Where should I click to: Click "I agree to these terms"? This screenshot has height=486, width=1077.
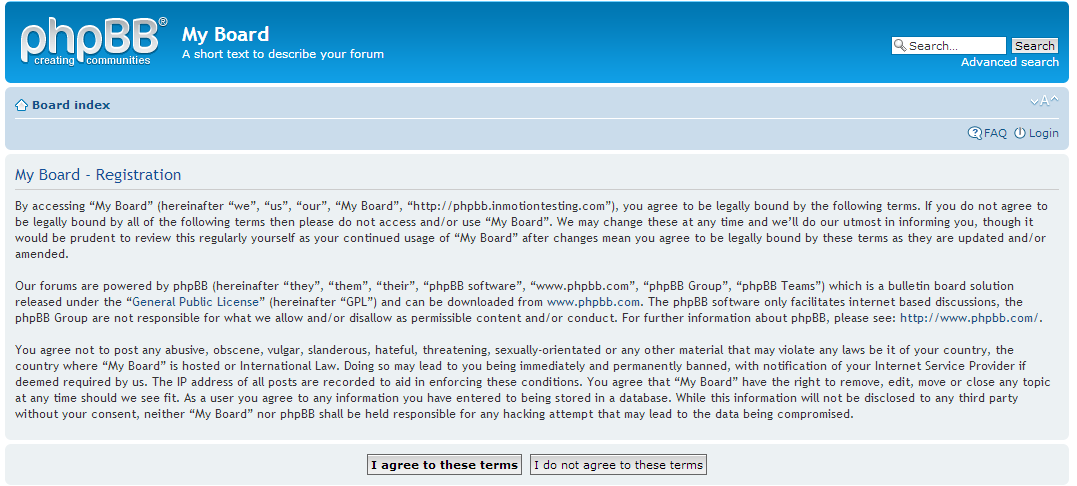point(444,465)
